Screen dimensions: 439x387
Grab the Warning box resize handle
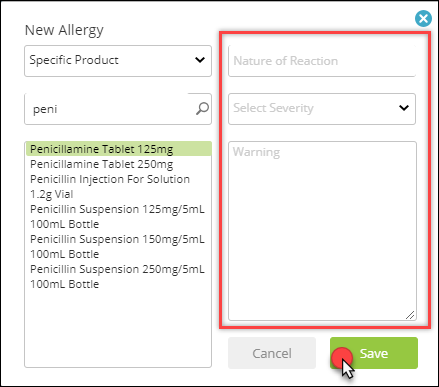tap(410, 315)
